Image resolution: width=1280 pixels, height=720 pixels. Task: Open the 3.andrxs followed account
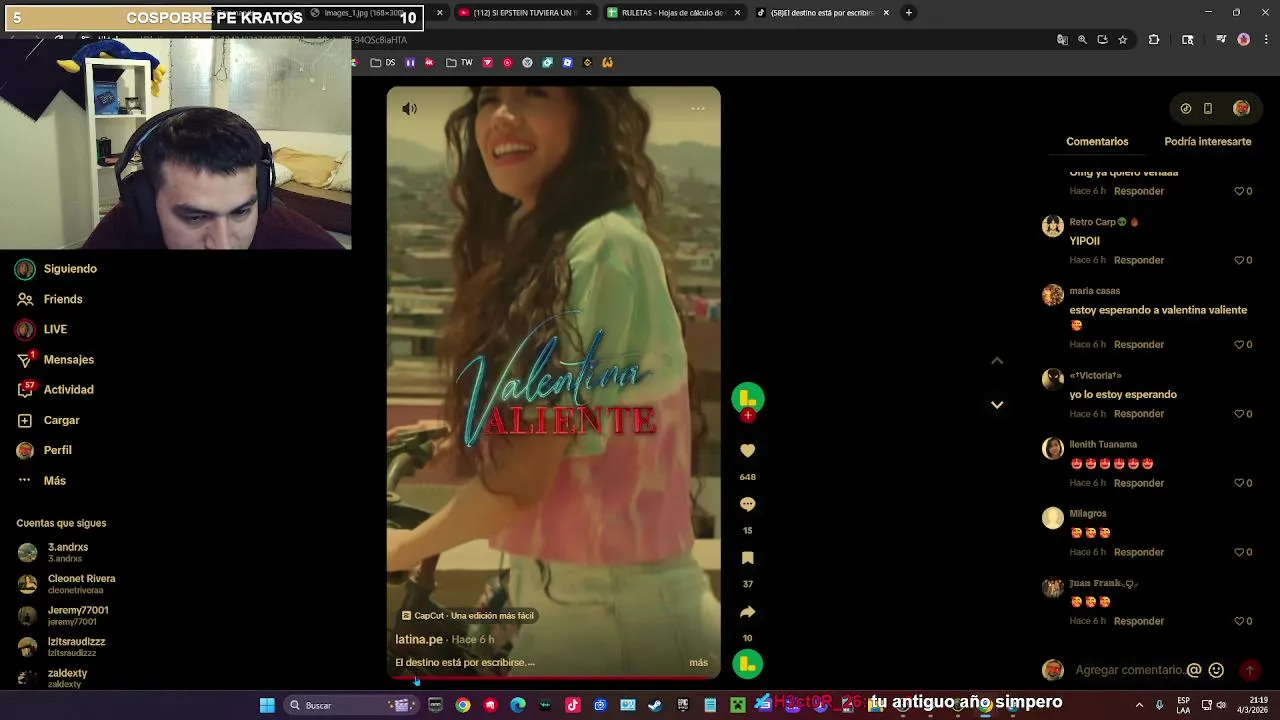pyautogui.click(x=55, y=552)
